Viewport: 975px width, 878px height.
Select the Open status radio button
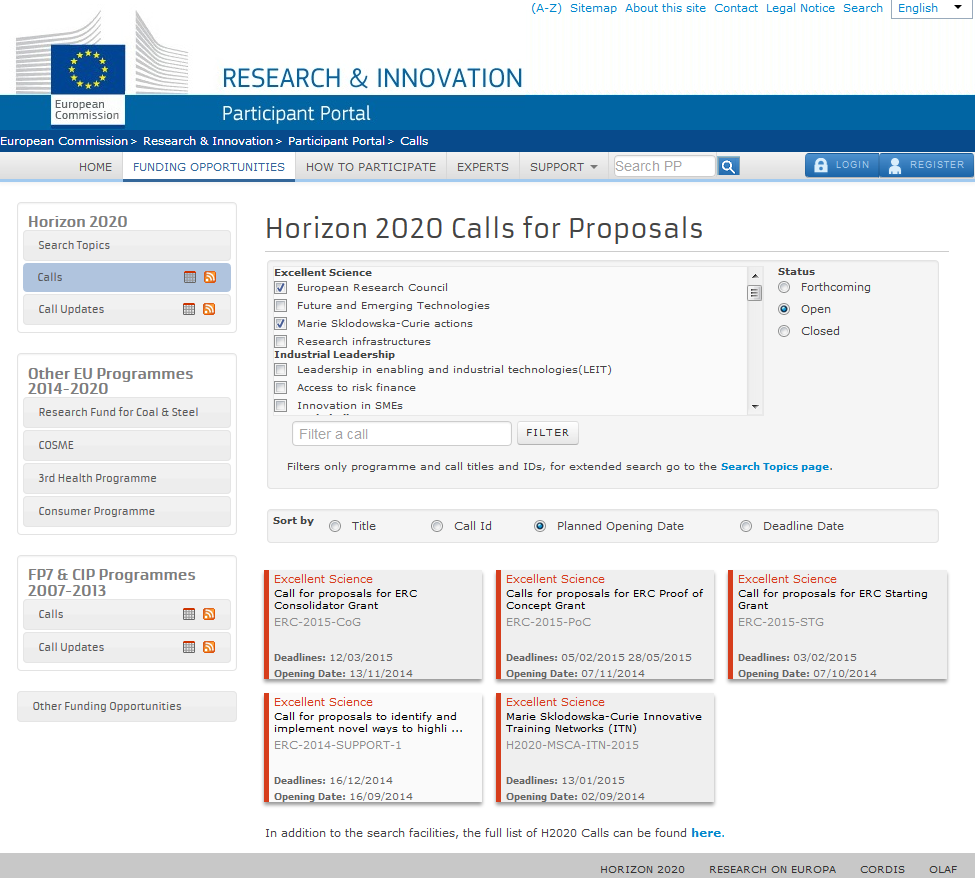click(784, 309)
